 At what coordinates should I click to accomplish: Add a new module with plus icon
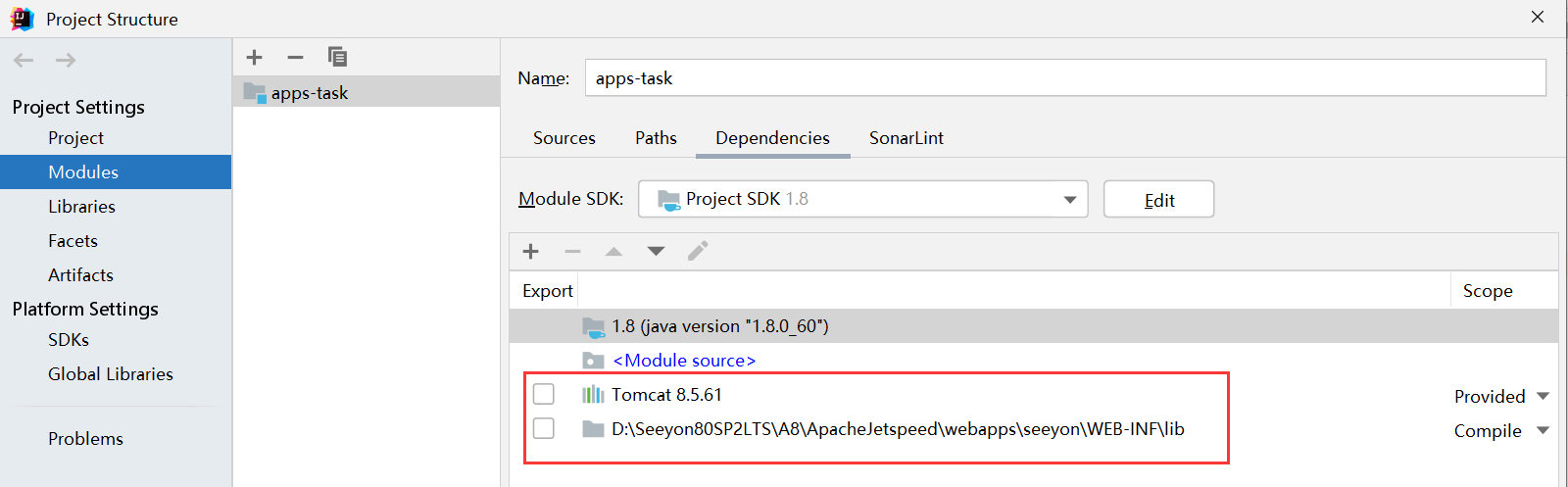click(x=255, y=57)
